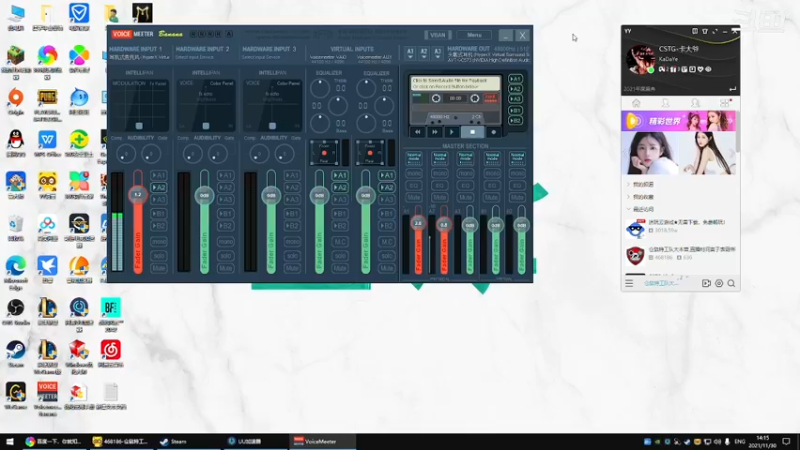Open Hardware Out A3 device dropdown
This screenshot has width=800, height=450.
[x=437, y=54]
